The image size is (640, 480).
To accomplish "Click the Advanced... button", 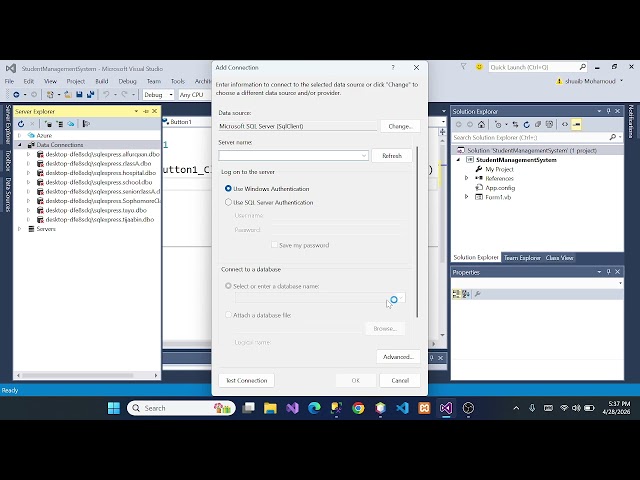I will (398, 357).
